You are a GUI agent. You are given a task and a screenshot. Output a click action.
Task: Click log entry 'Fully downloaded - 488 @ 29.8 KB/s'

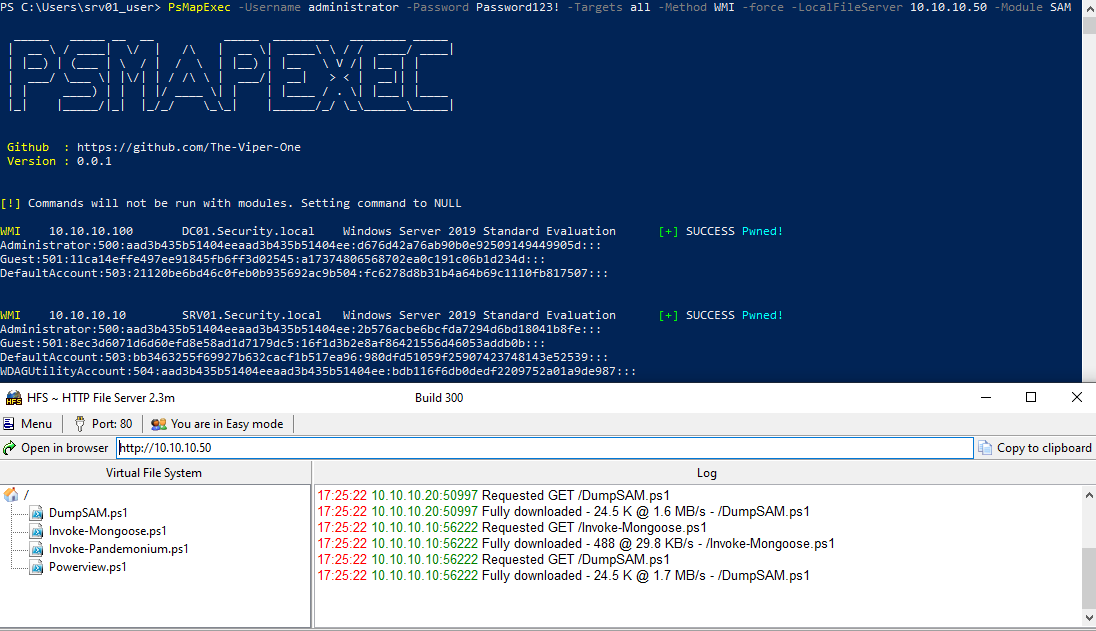click(576, 544)
